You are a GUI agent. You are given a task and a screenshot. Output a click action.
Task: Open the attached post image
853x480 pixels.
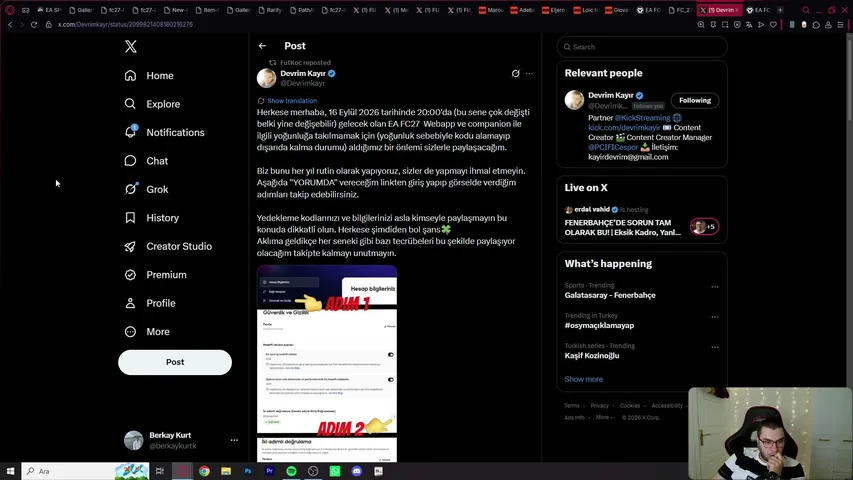pos(327,362)
